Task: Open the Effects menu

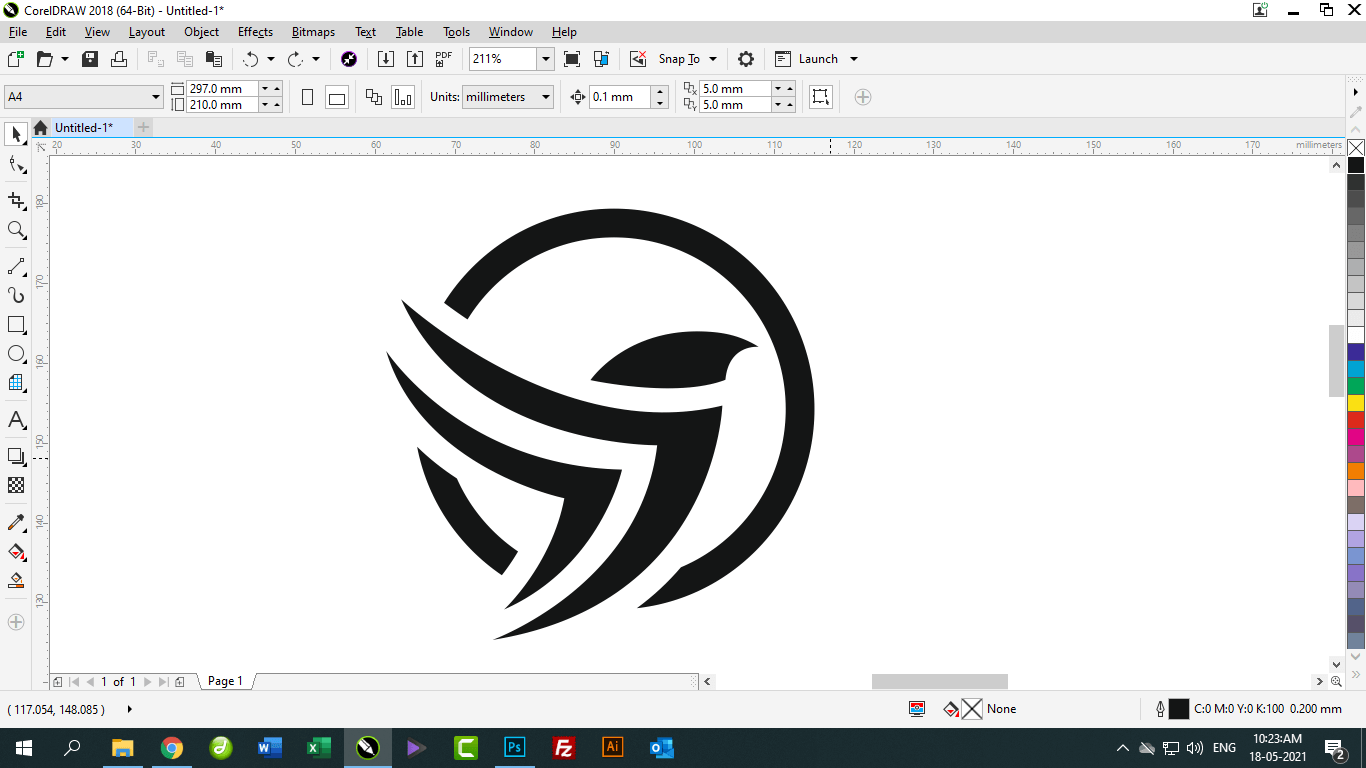Action: tap(255, 32)
